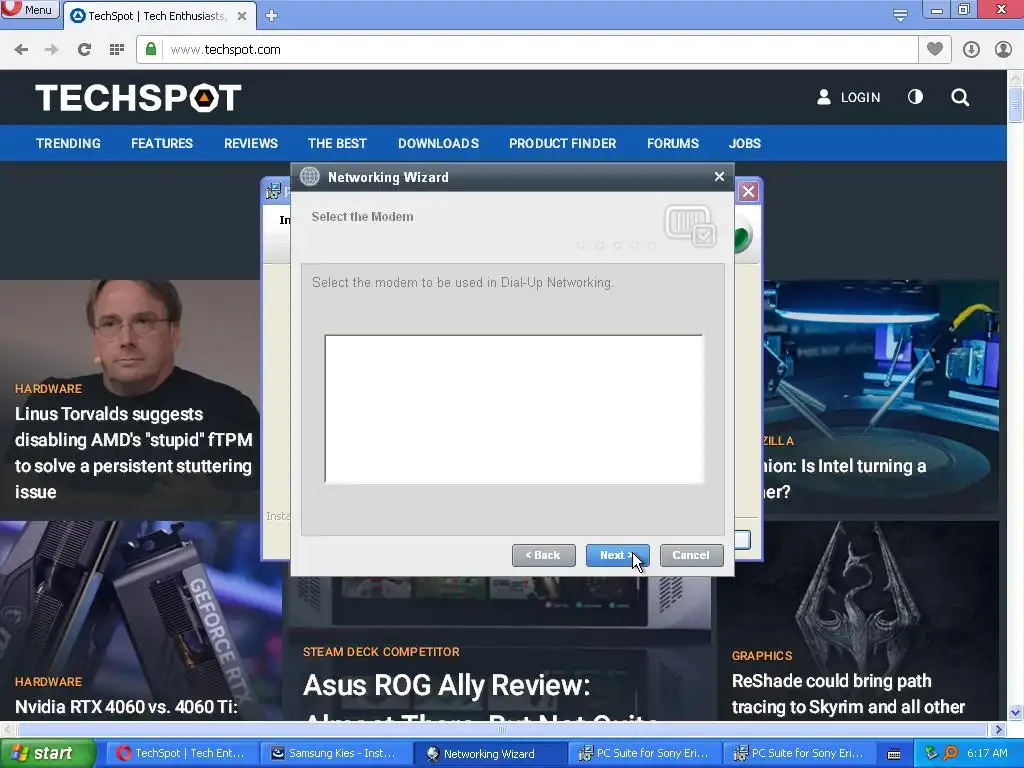Close the TechSpot browser tab

click(x=242, y=16)
